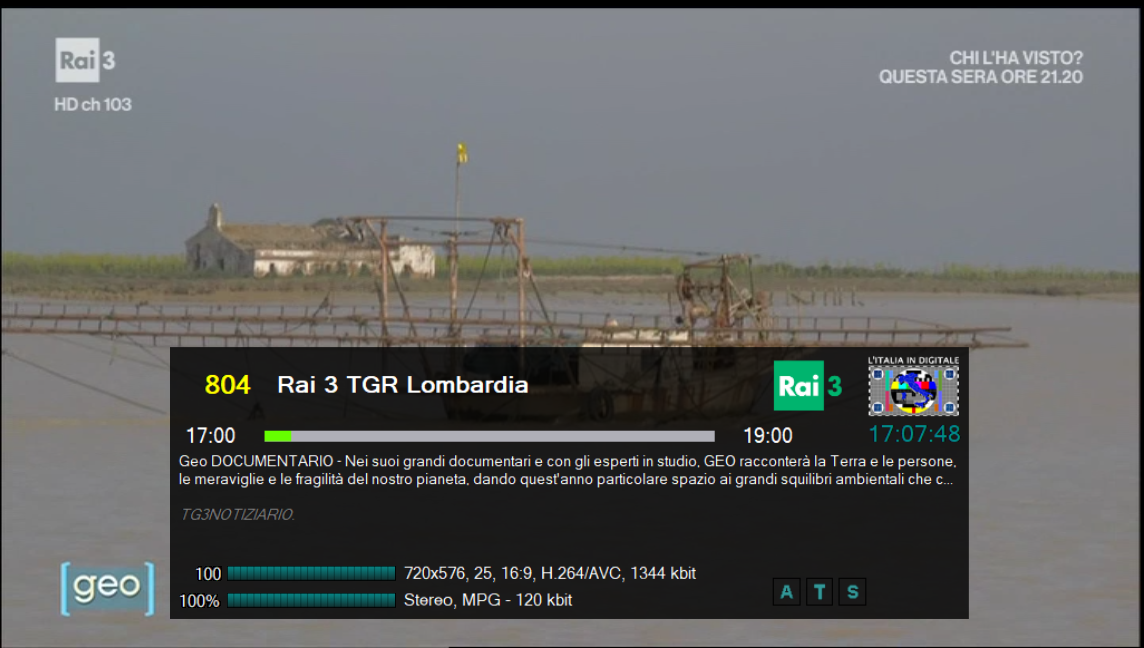Click the signal strength bar labeled 100

(x=311, y=573)
